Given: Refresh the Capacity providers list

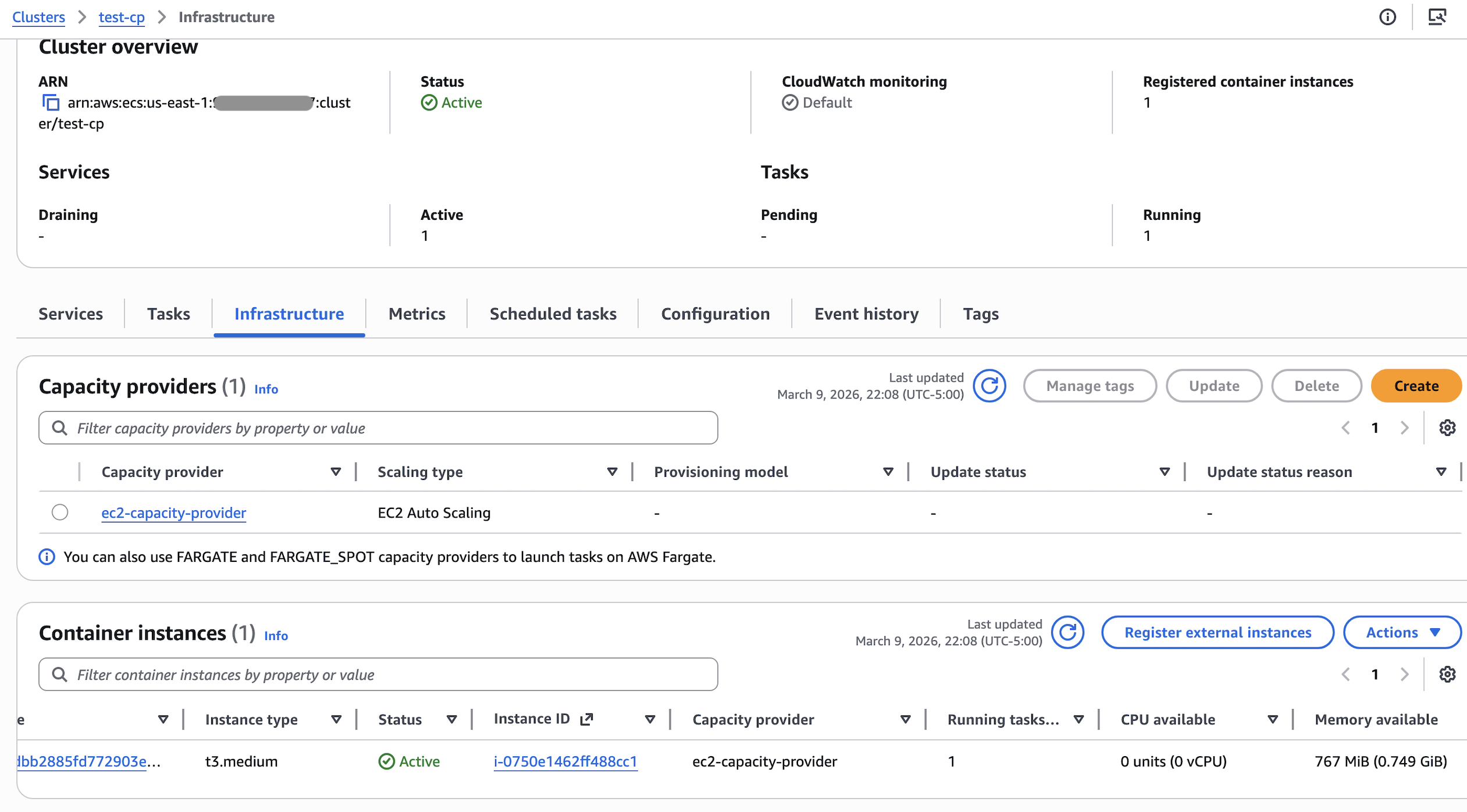Looking at the screenshot, I should 989,386.
